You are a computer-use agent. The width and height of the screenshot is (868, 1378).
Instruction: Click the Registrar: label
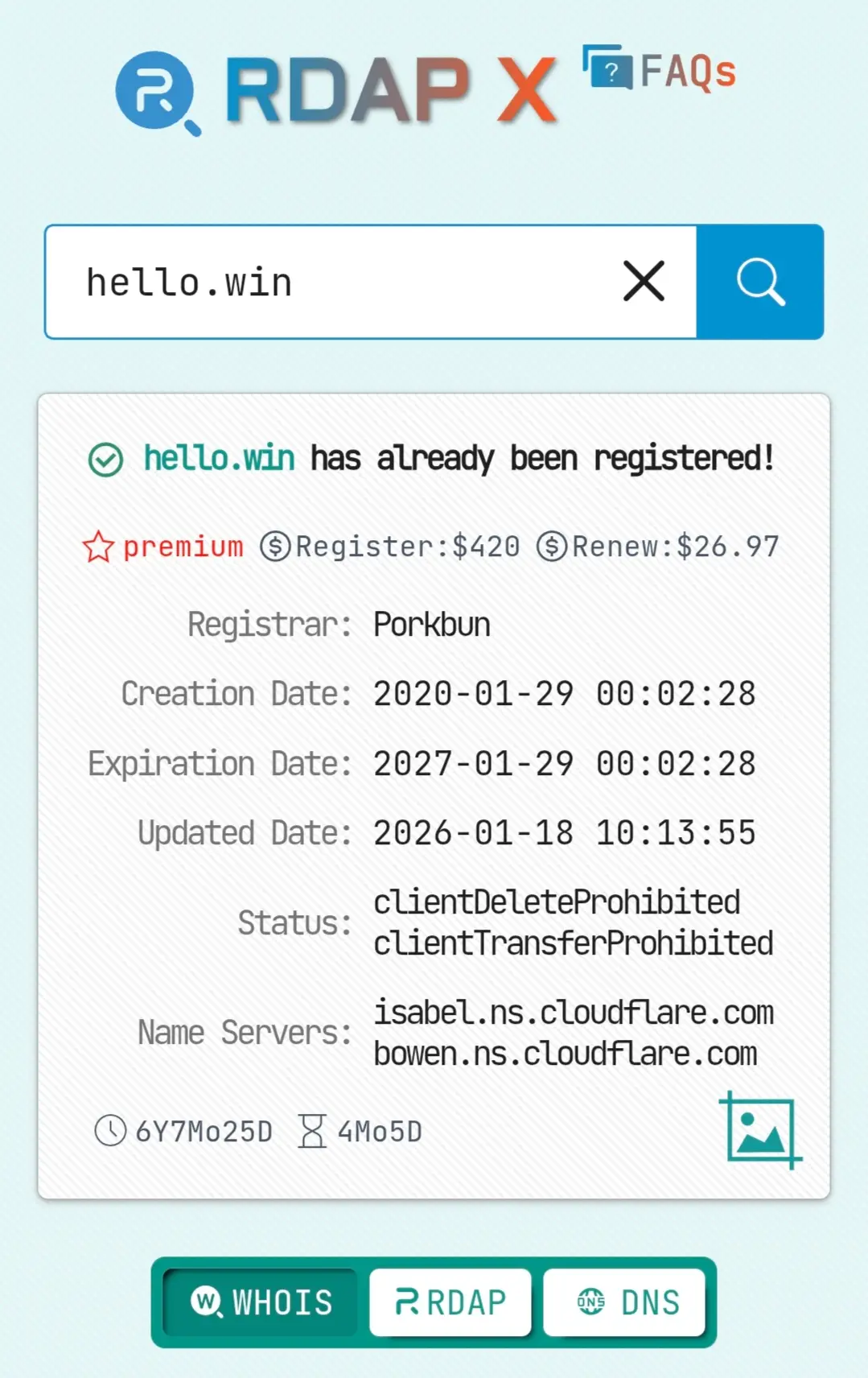coord(269,625)
